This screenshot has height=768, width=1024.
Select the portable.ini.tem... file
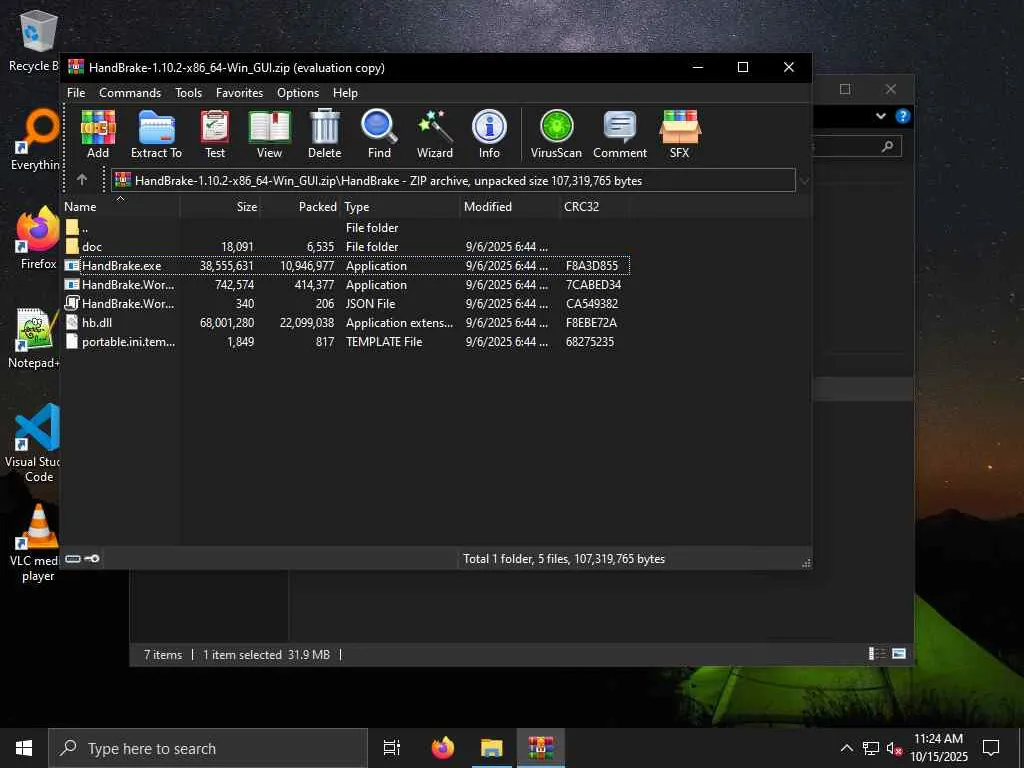coord(346,341)
